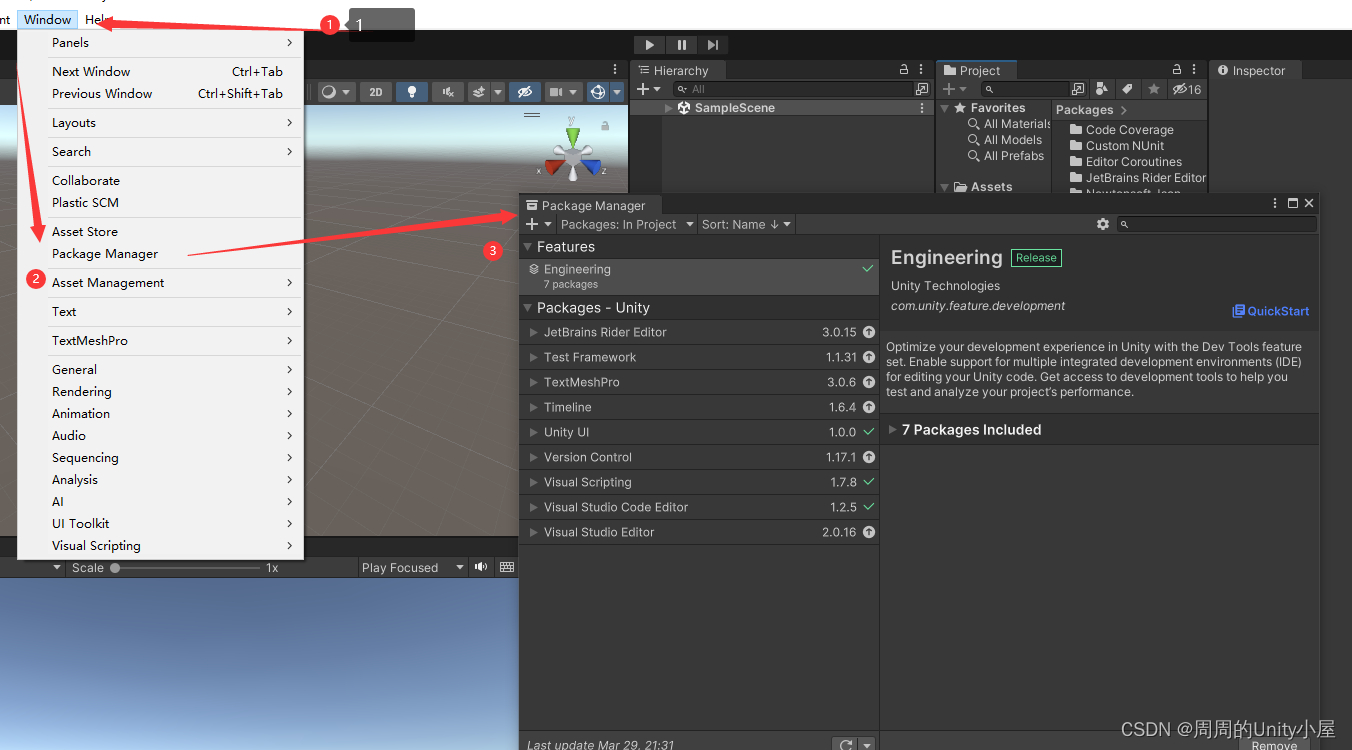This screenshot has width=1352, height=750.
Task: Click the Play button in toolbar
Action: pyautogui.click(x=649, y=45)
